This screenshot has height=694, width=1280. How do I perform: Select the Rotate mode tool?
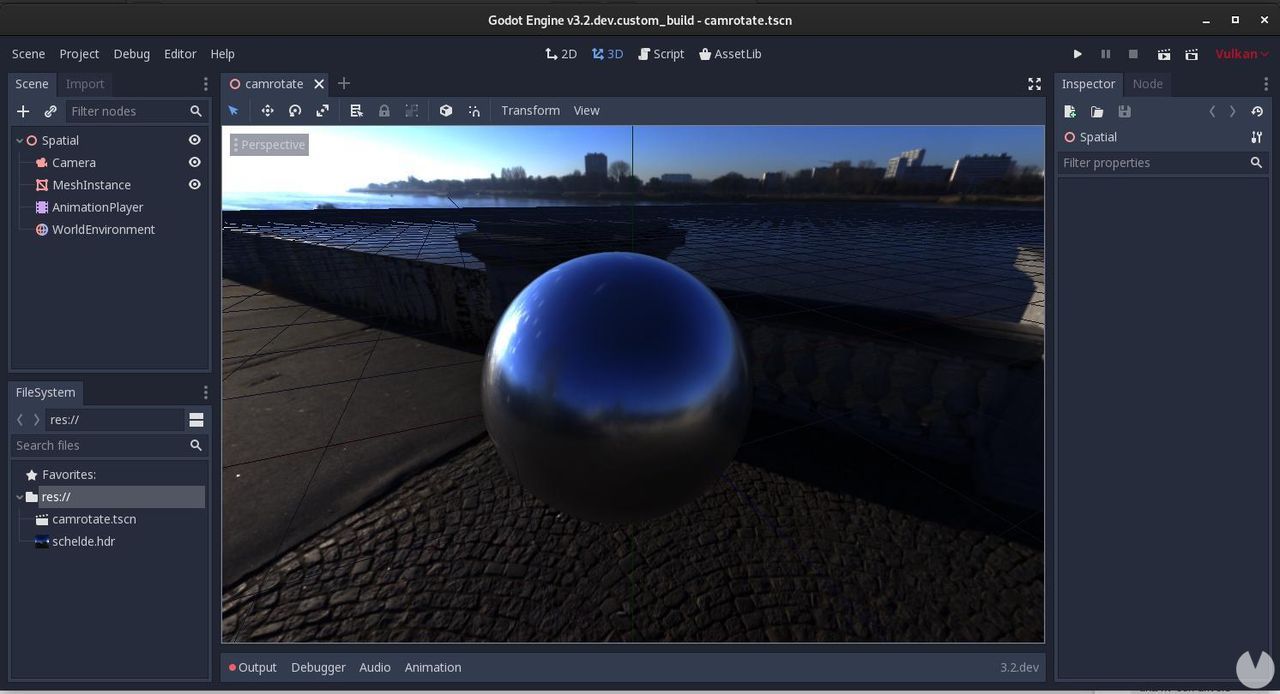point(295,111)
